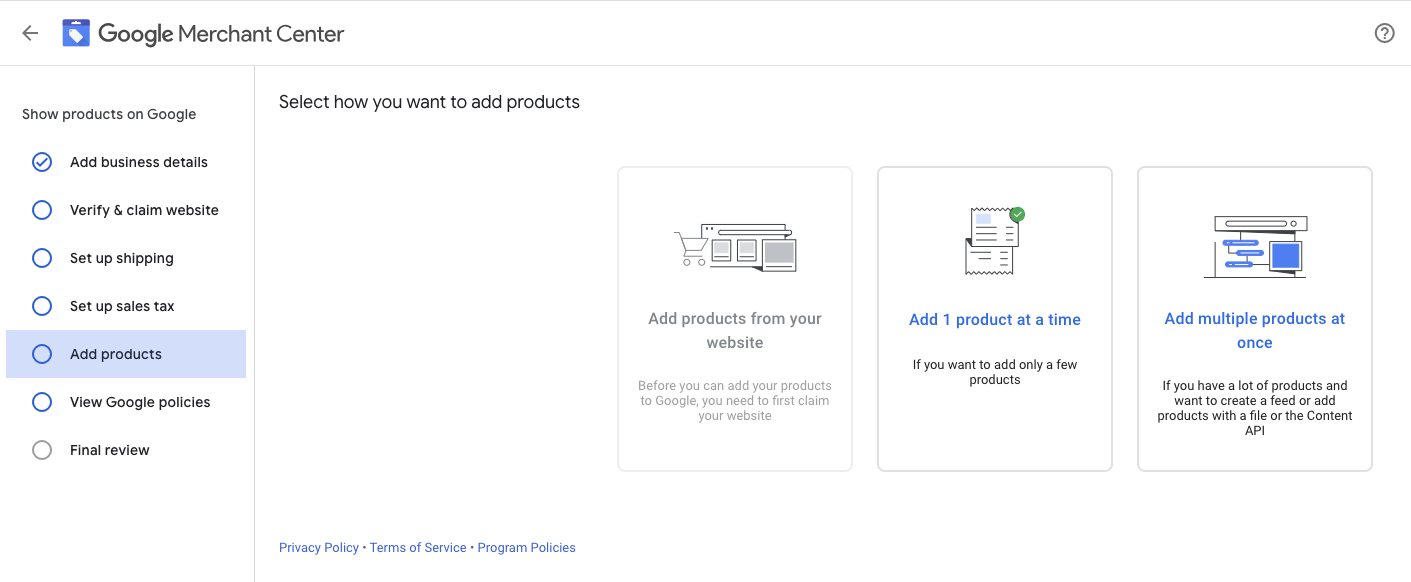This screenshot has width=1411, height=582.
Task: Open the Privacy Policy link
Action: pyautogui.click(x=319, y=548)
